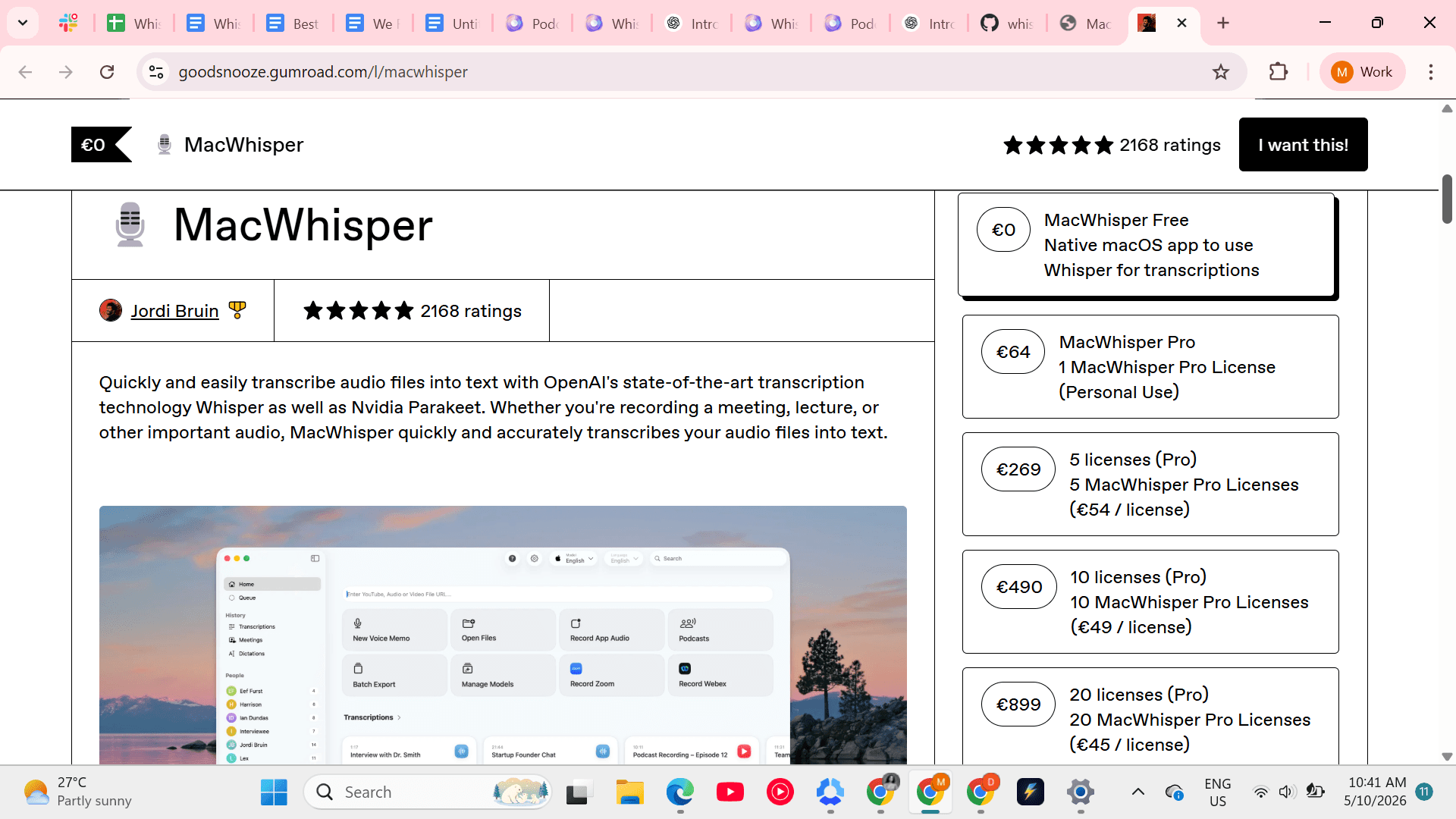Click Jordi Bruin's avatar image
Screen dimensions: 1456x819
point(111,310)
